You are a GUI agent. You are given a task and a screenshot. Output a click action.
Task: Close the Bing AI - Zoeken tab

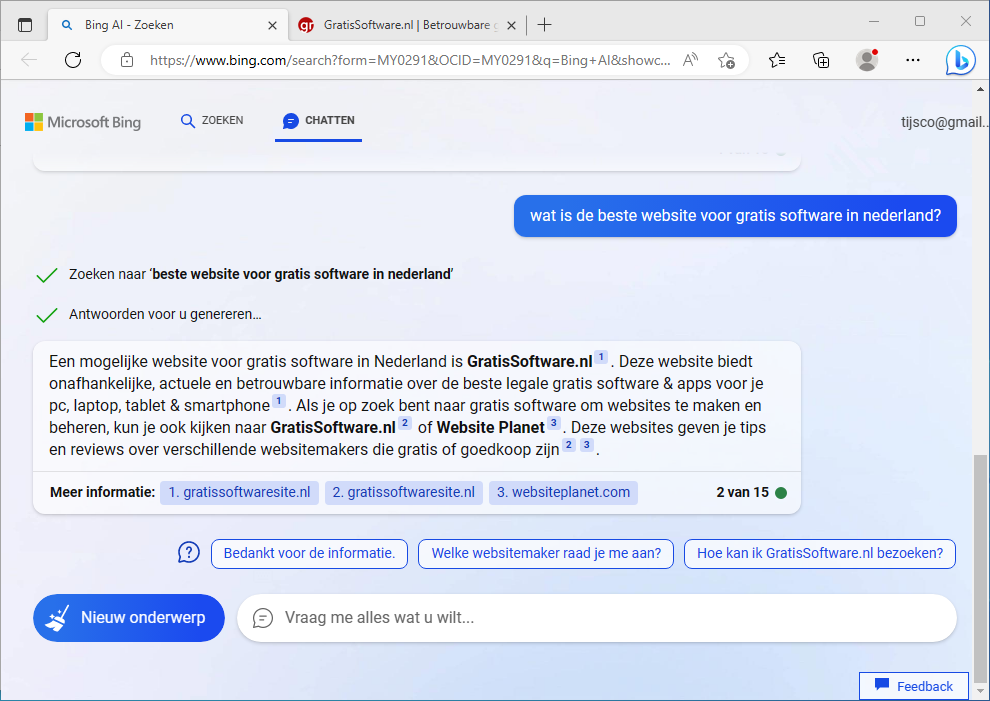point(272,25)
